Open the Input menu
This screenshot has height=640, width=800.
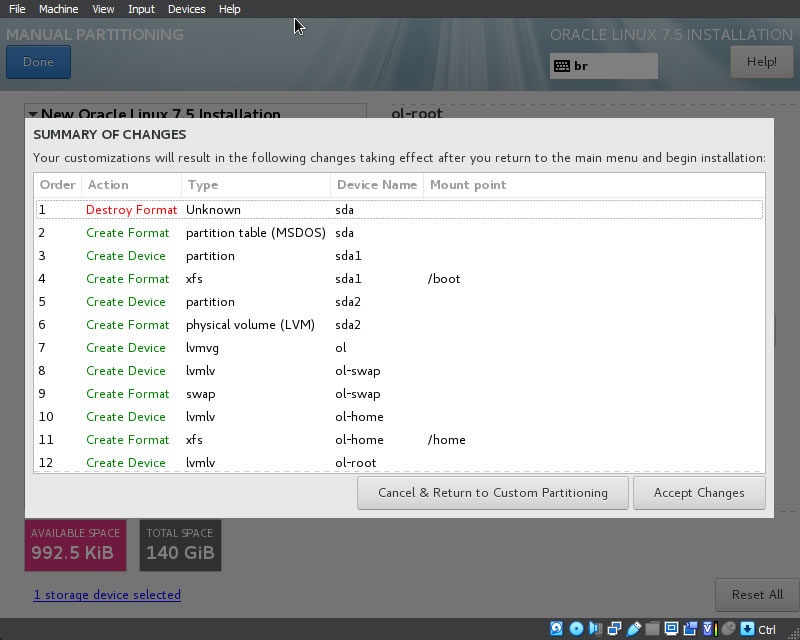[x=141, y=9]
